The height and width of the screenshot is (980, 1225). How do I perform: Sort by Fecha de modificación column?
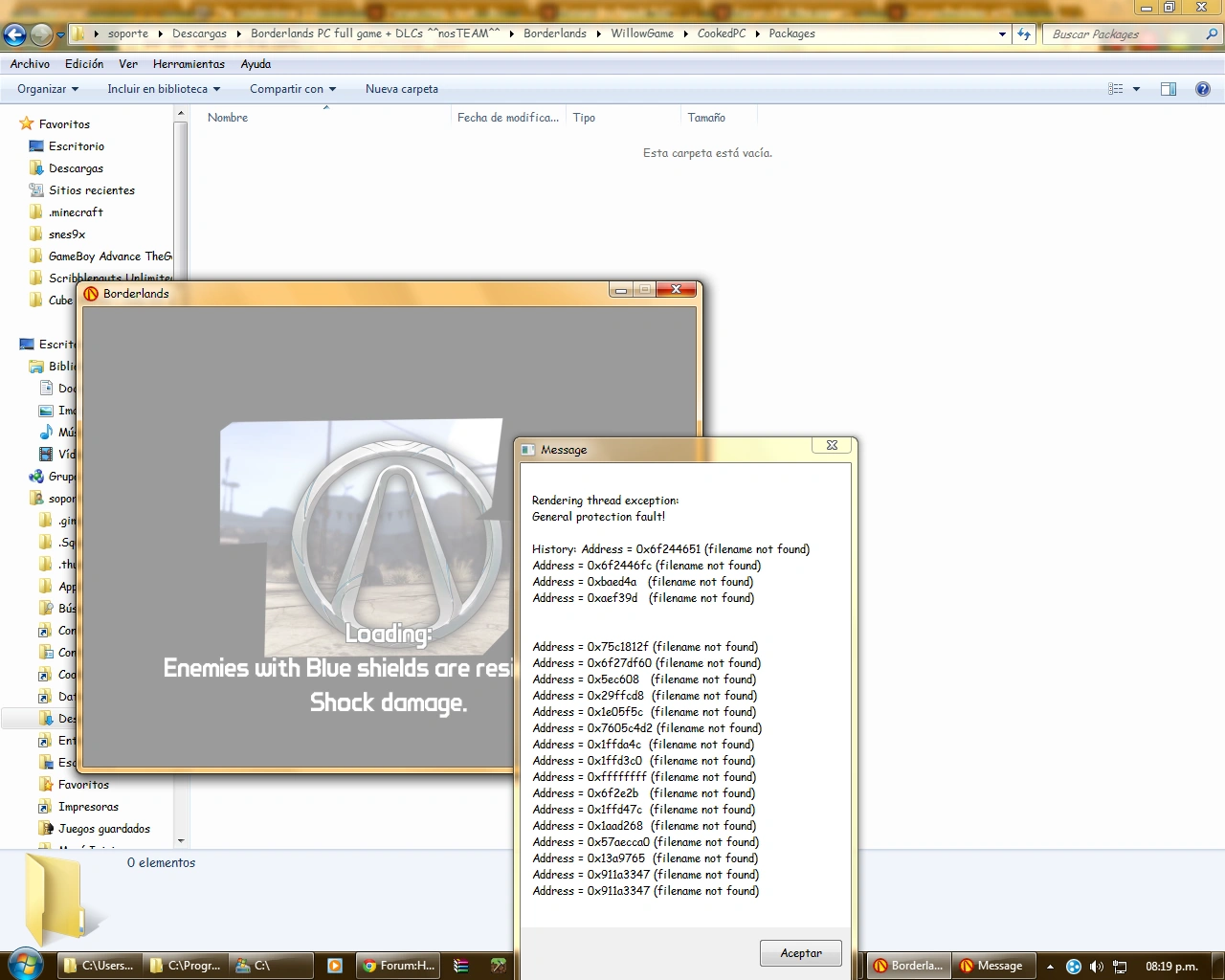(x=508, y=118)
